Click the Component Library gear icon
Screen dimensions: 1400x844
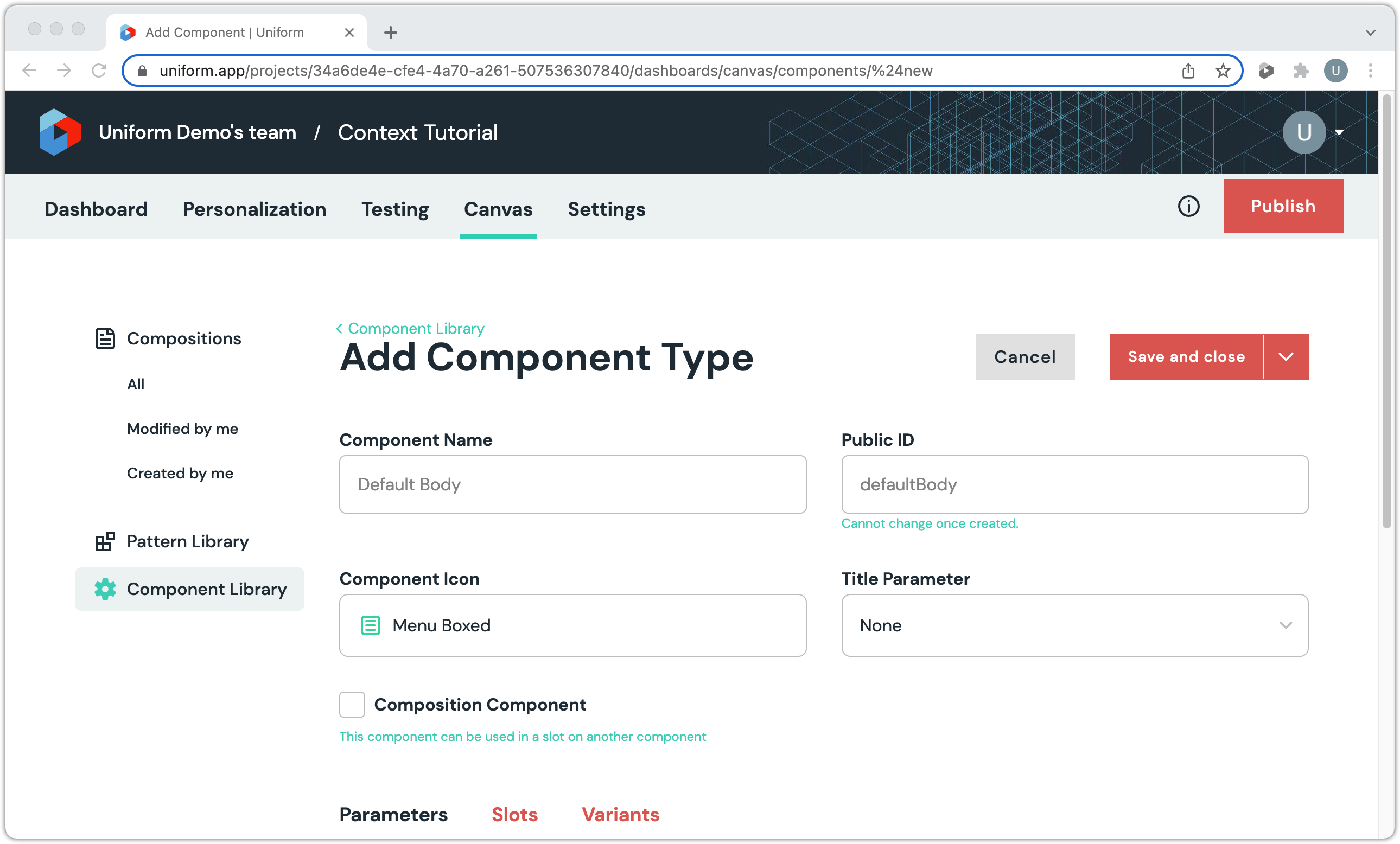(x=105, y=589)
